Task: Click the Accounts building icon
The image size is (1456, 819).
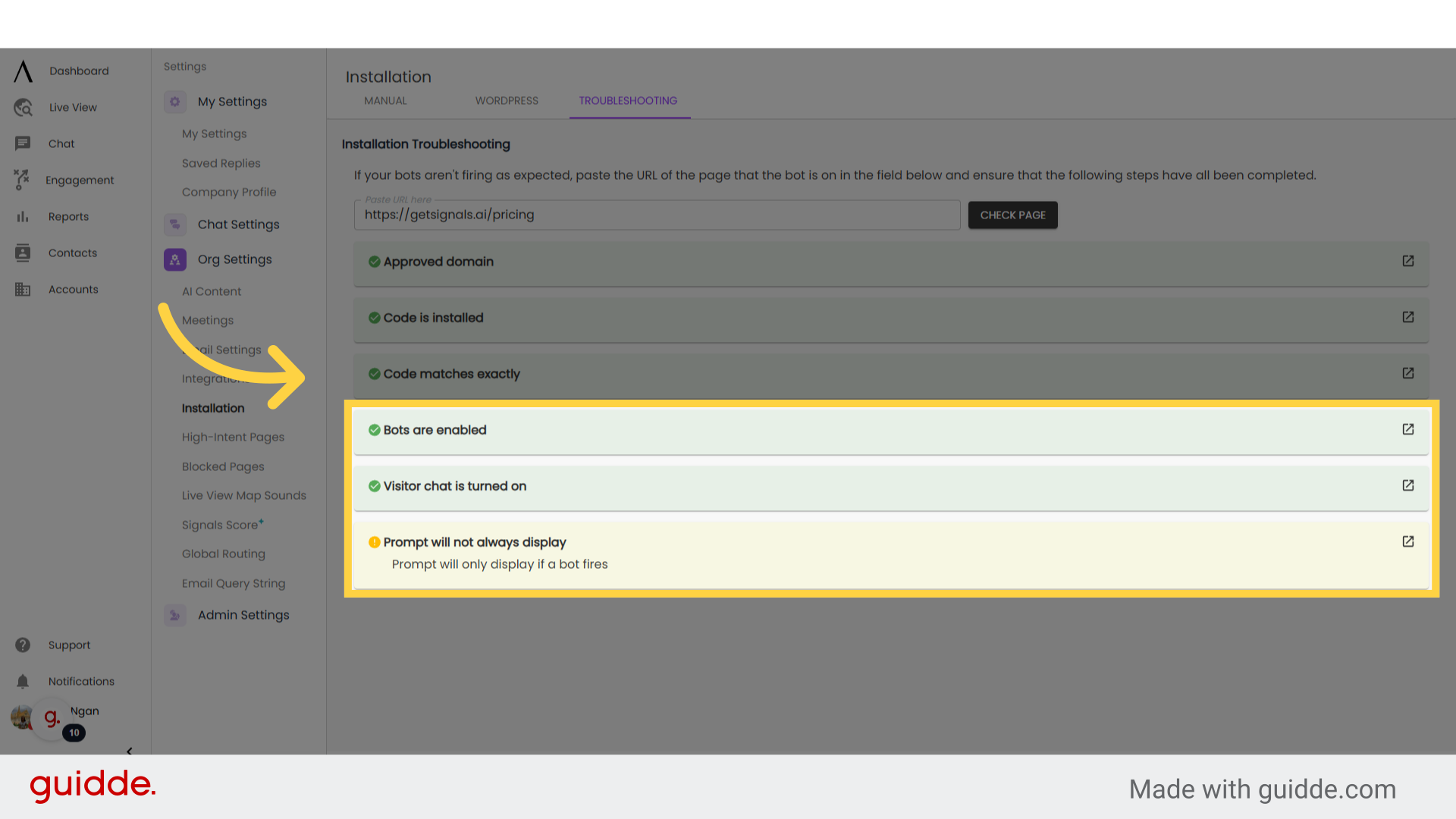Action: click(x=23, y=290)
